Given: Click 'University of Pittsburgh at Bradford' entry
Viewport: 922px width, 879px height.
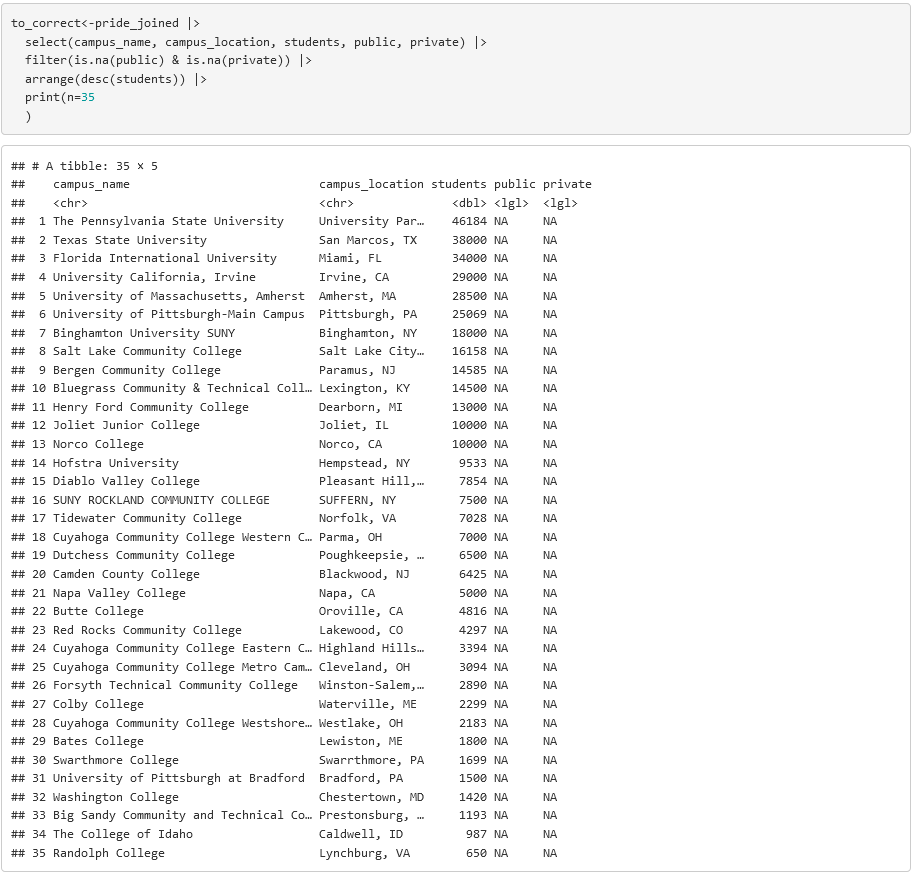Looking at the screenshot, I should [x=179, y=778].
